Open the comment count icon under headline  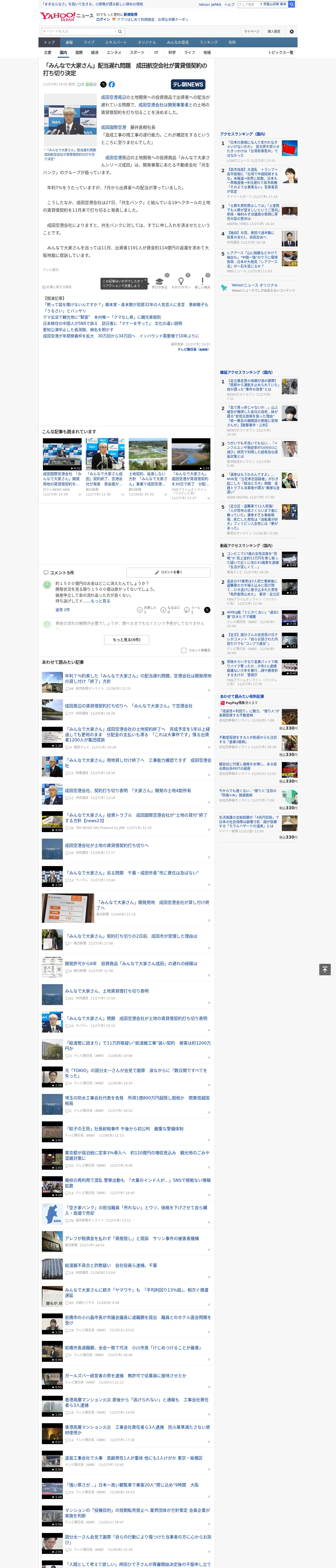click(81, 85)
